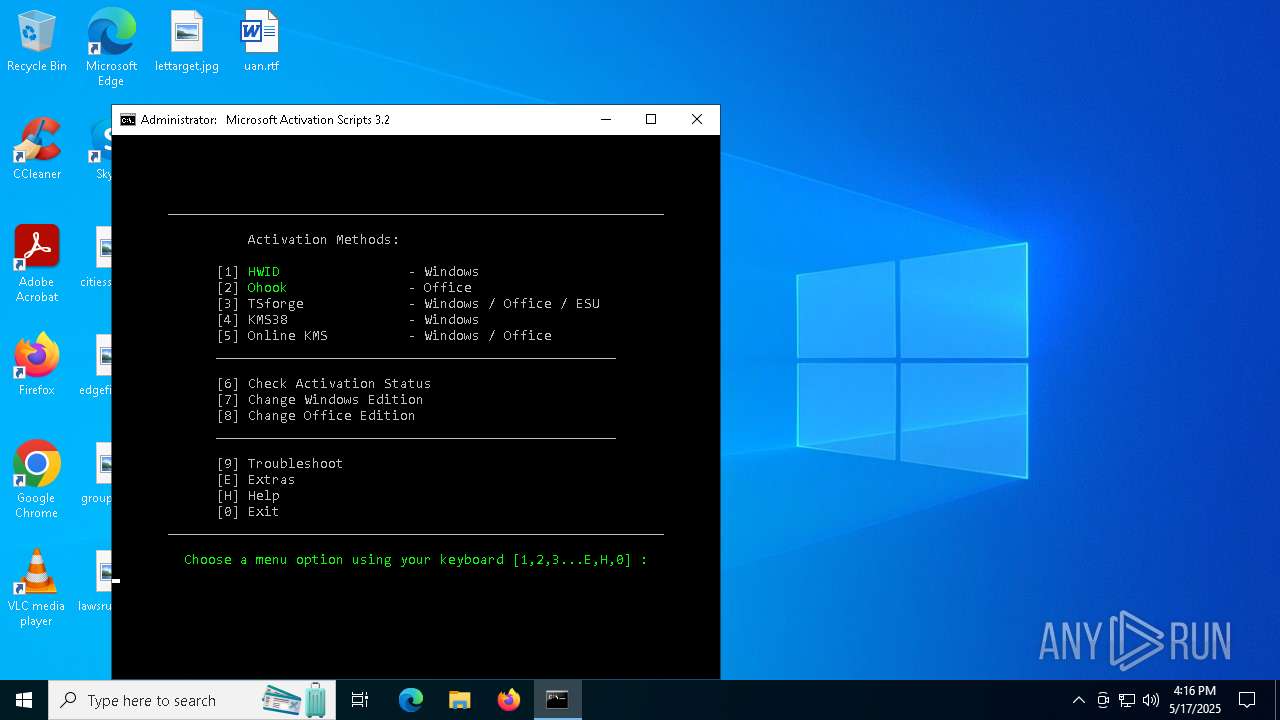
Task: Open the VLC media player shortcut
Action: [37, 588]
